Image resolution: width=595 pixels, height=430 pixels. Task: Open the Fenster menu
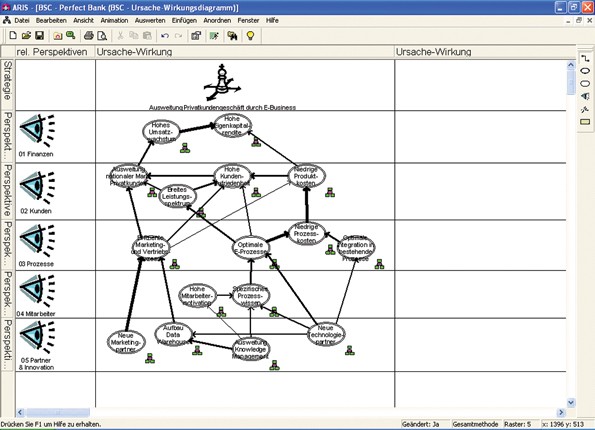point(248,20)
